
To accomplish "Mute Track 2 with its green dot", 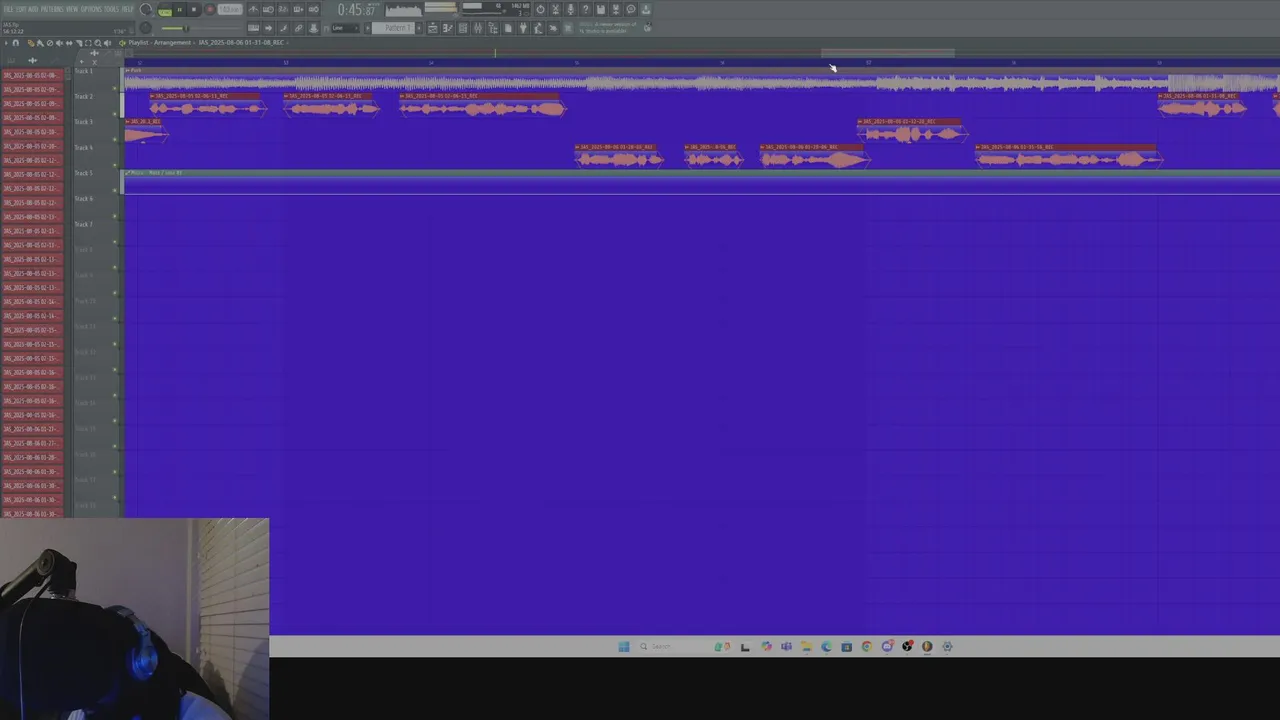I will click(x=115, y=114).
